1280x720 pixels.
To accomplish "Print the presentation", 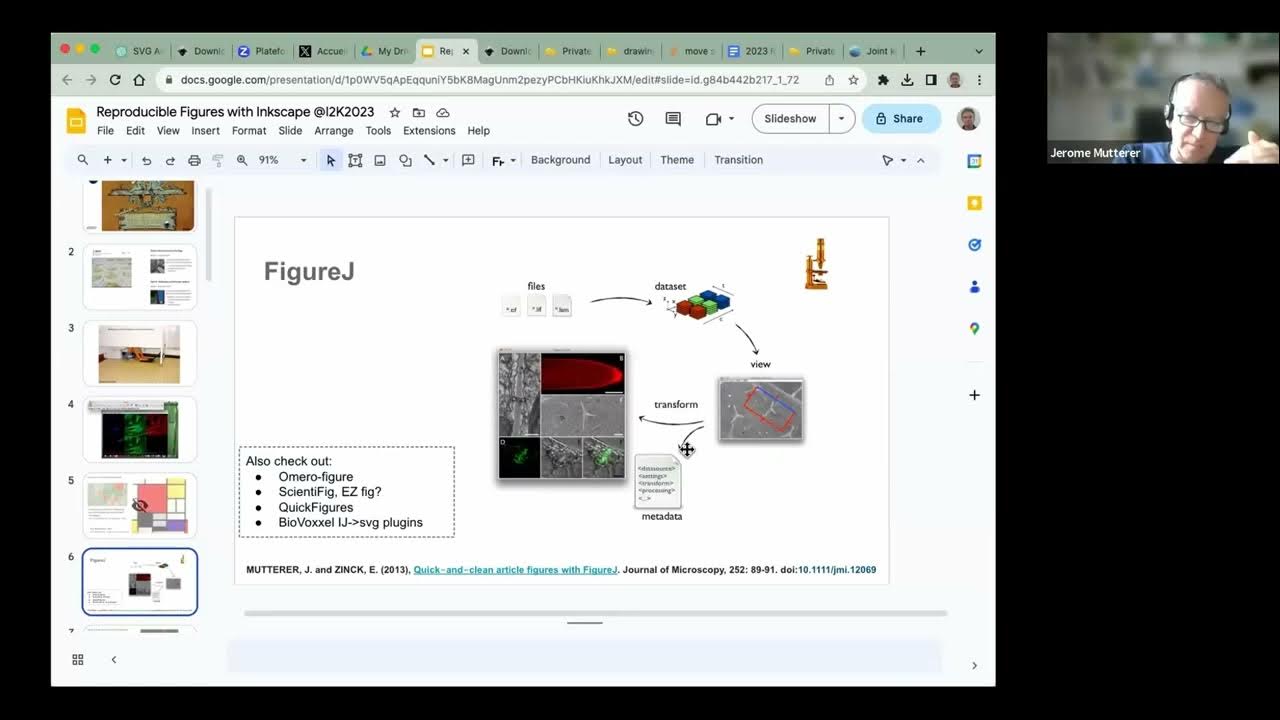I will pos(194,160).
